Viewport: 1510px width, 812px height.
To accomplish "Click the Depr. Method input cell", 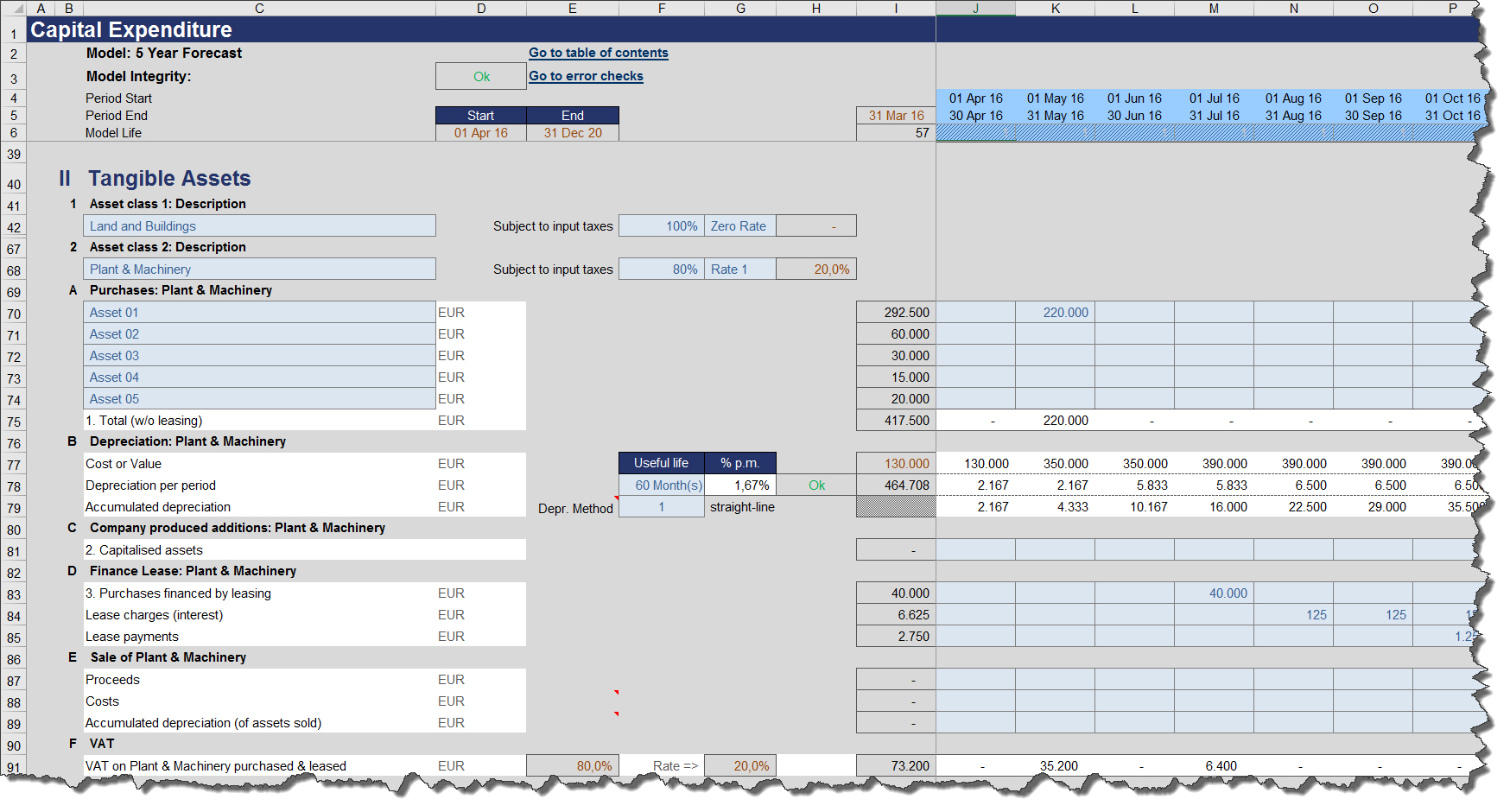I will pos(662,507).
